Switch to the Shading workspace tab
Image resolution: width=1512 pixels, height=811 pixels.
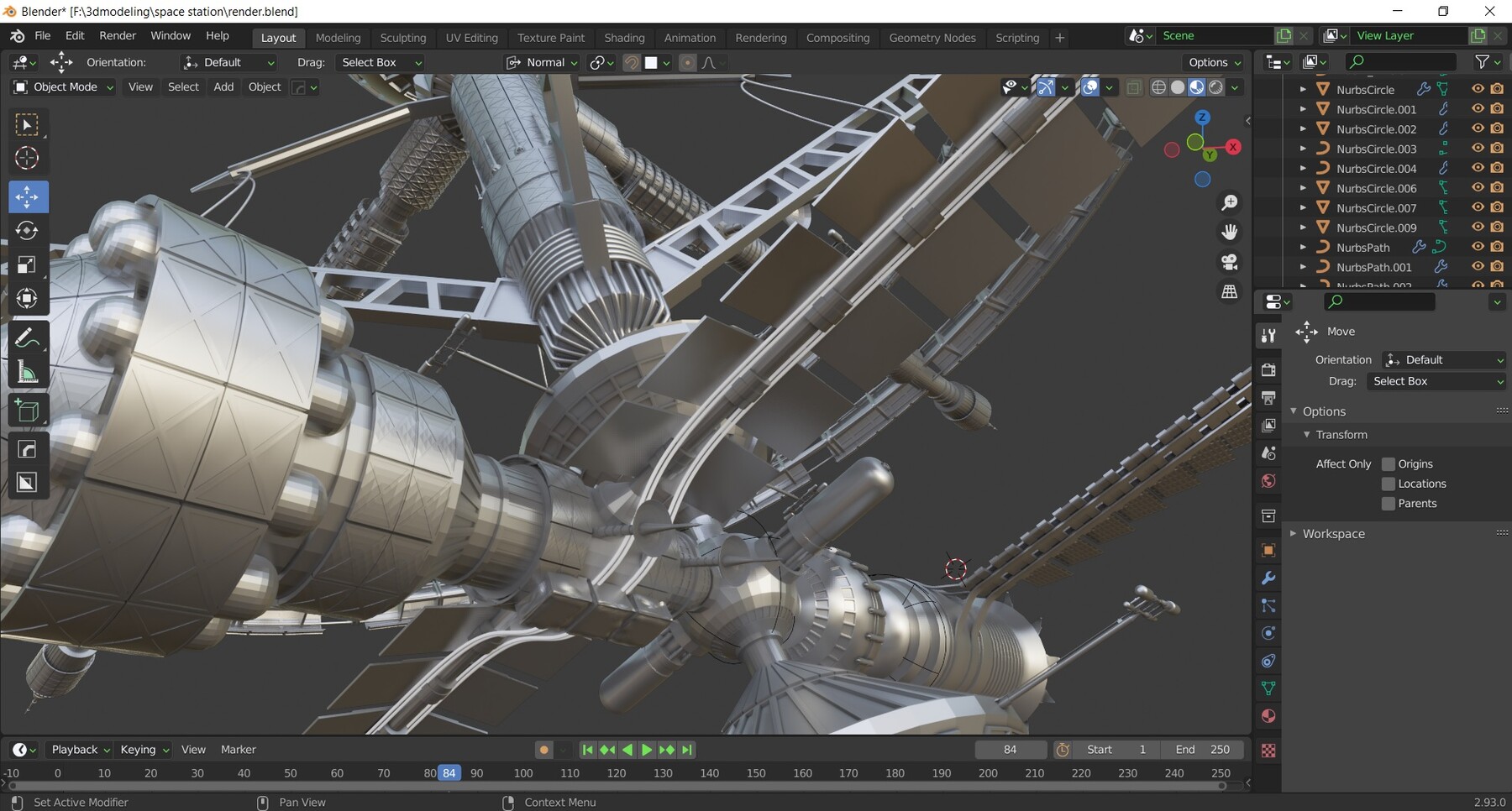(x=625, y=37)
